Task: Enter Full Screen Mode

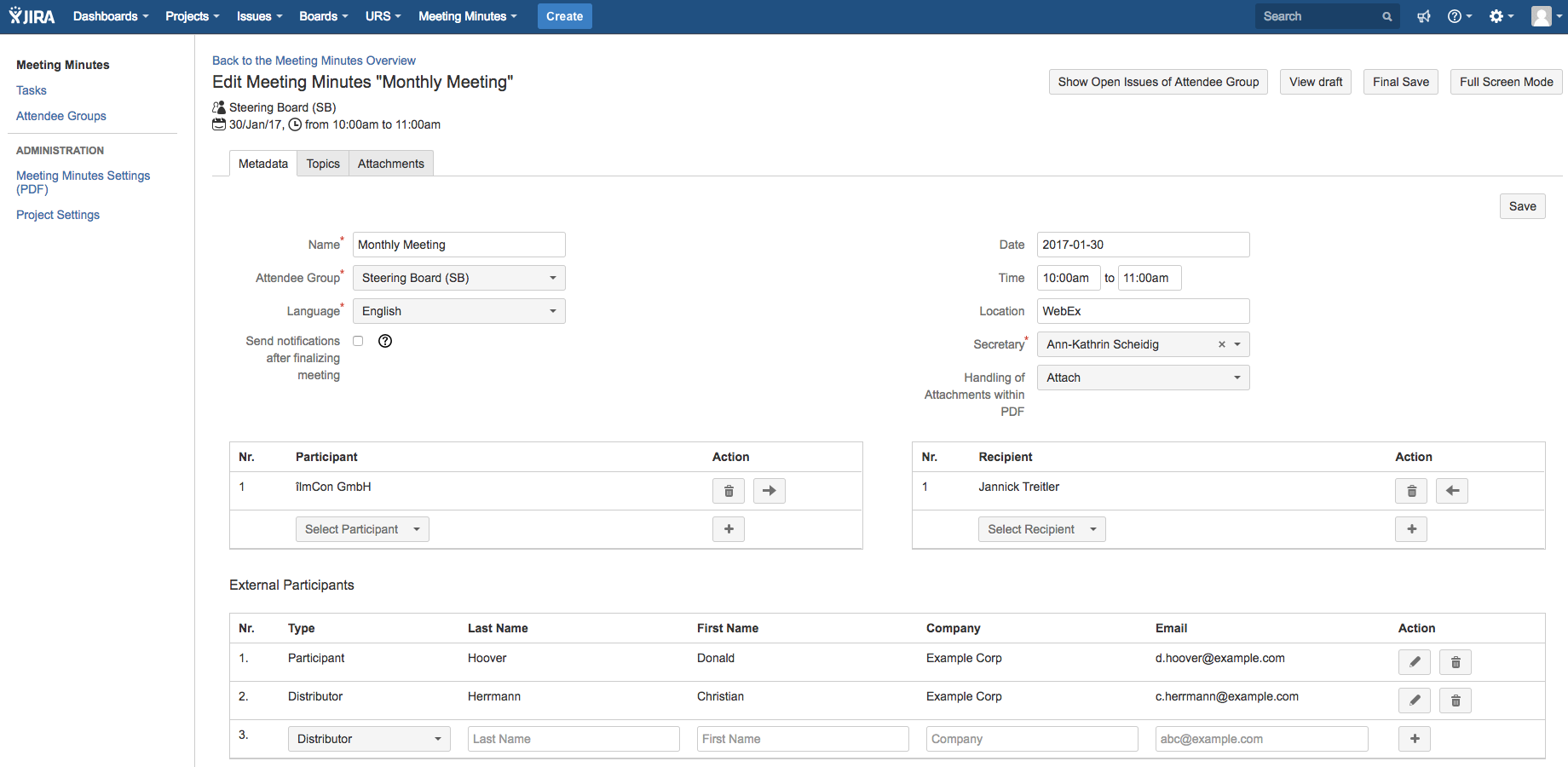Action: pyautogui.click(x=1507, y=82)
